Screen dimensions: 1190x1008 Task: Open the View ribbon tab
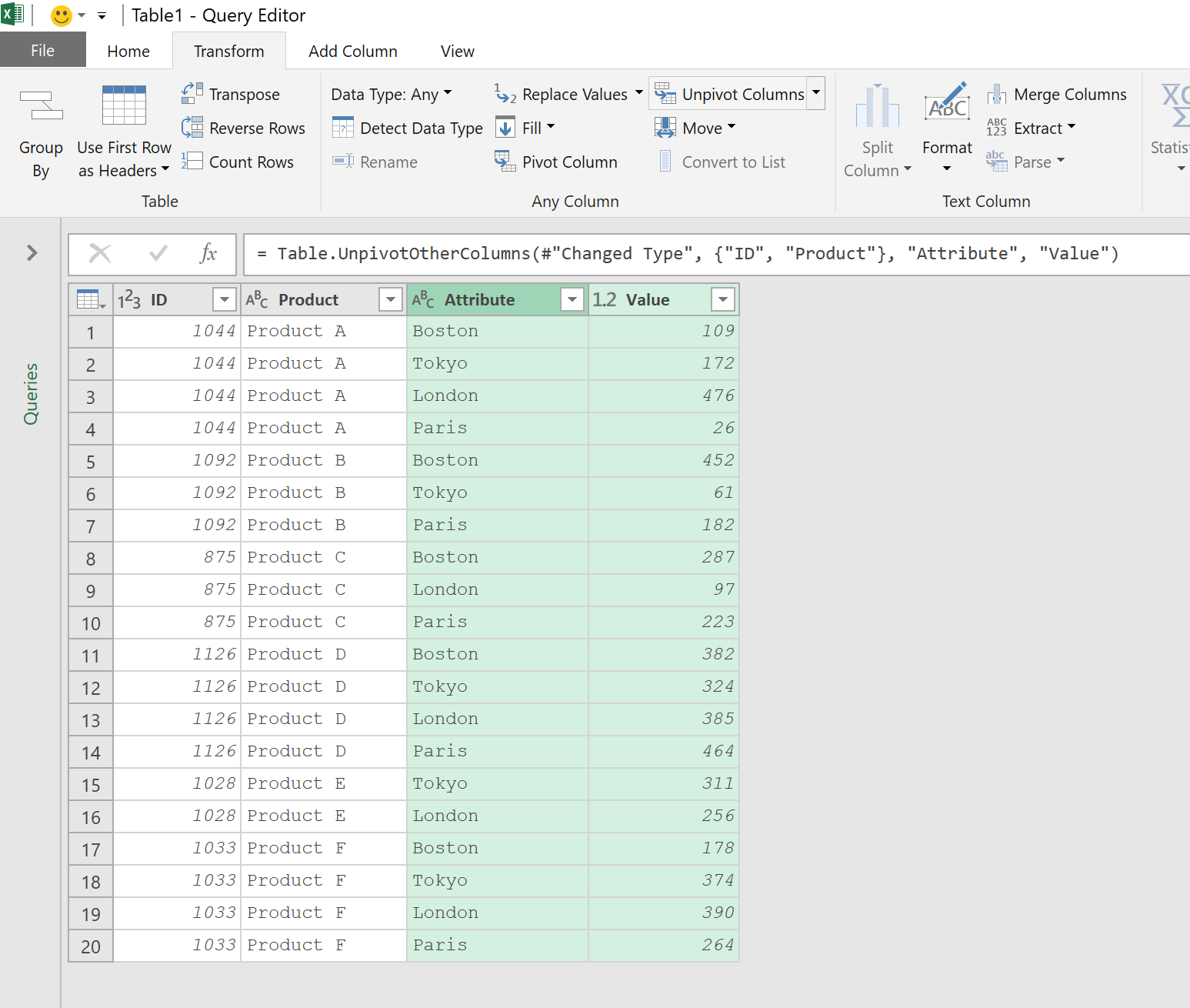coord(457,51)
